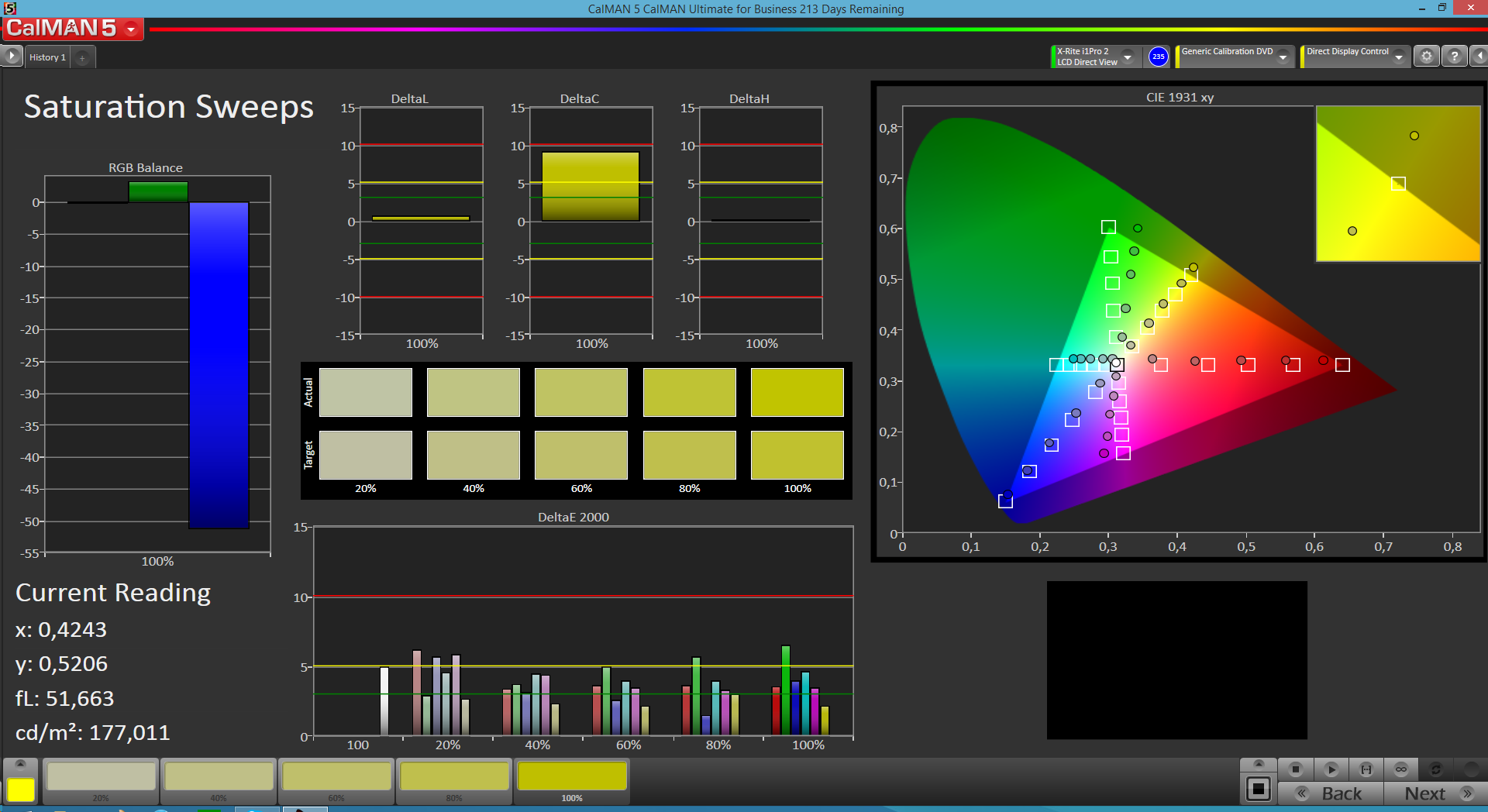Viewport: 1488px width, 812px height.
Task: Click the x: 0,4243 reading value
Action: [61, 630]
